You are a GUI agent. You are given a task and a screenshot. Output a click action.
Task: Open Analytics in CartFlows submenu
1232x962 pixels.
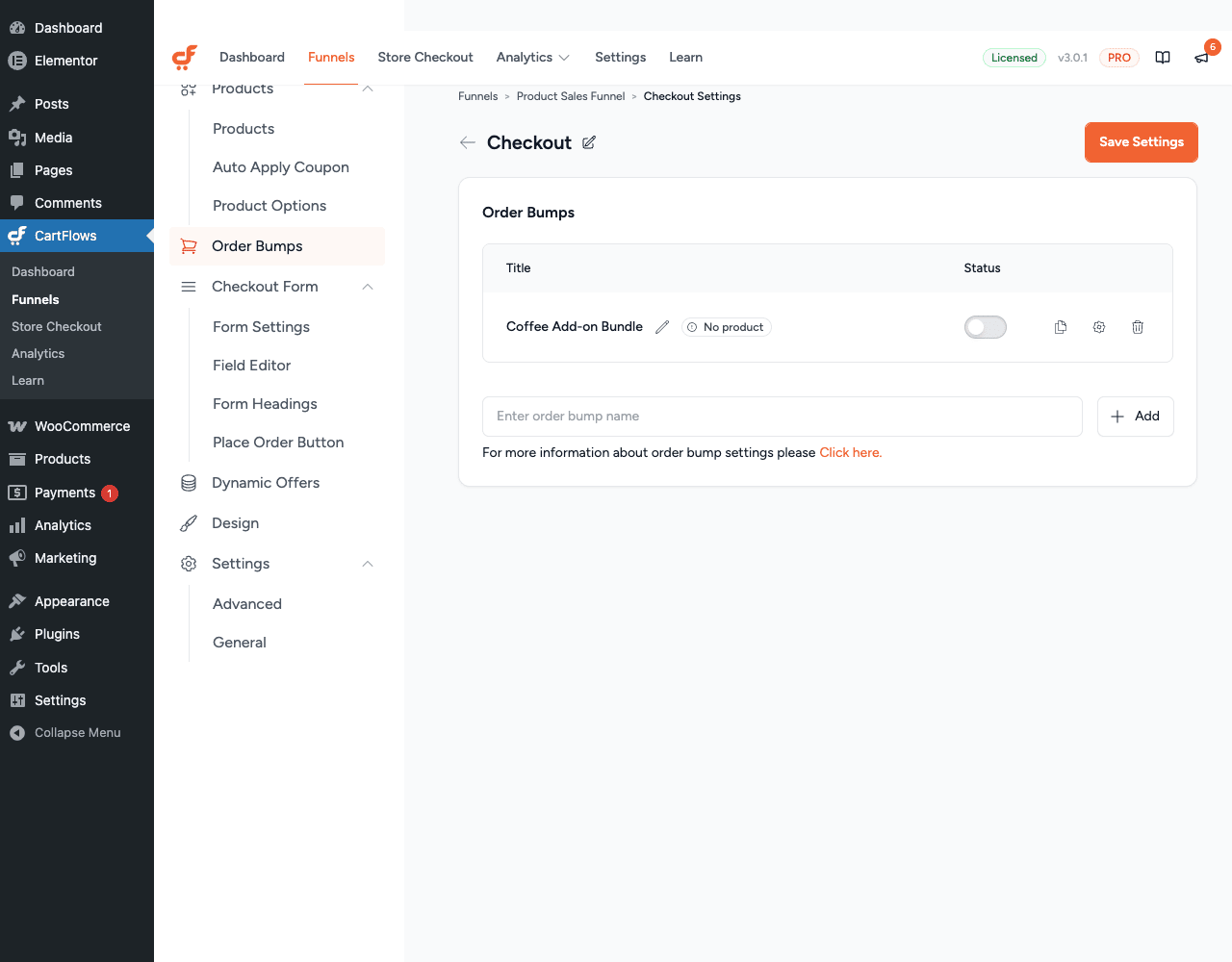pyautogui.click(x=38, y=354)
